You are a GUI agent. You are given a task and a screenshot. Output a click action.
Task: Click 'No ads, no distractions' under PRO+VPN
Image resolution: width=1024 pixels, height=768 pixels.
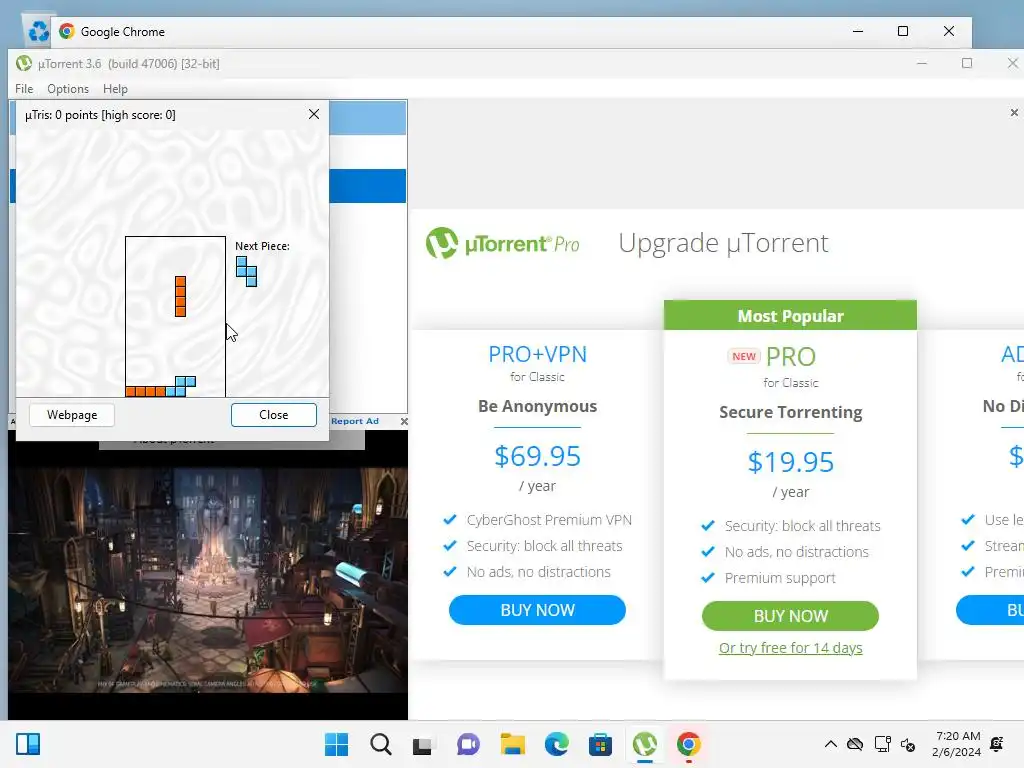click(x=538, y=572)
